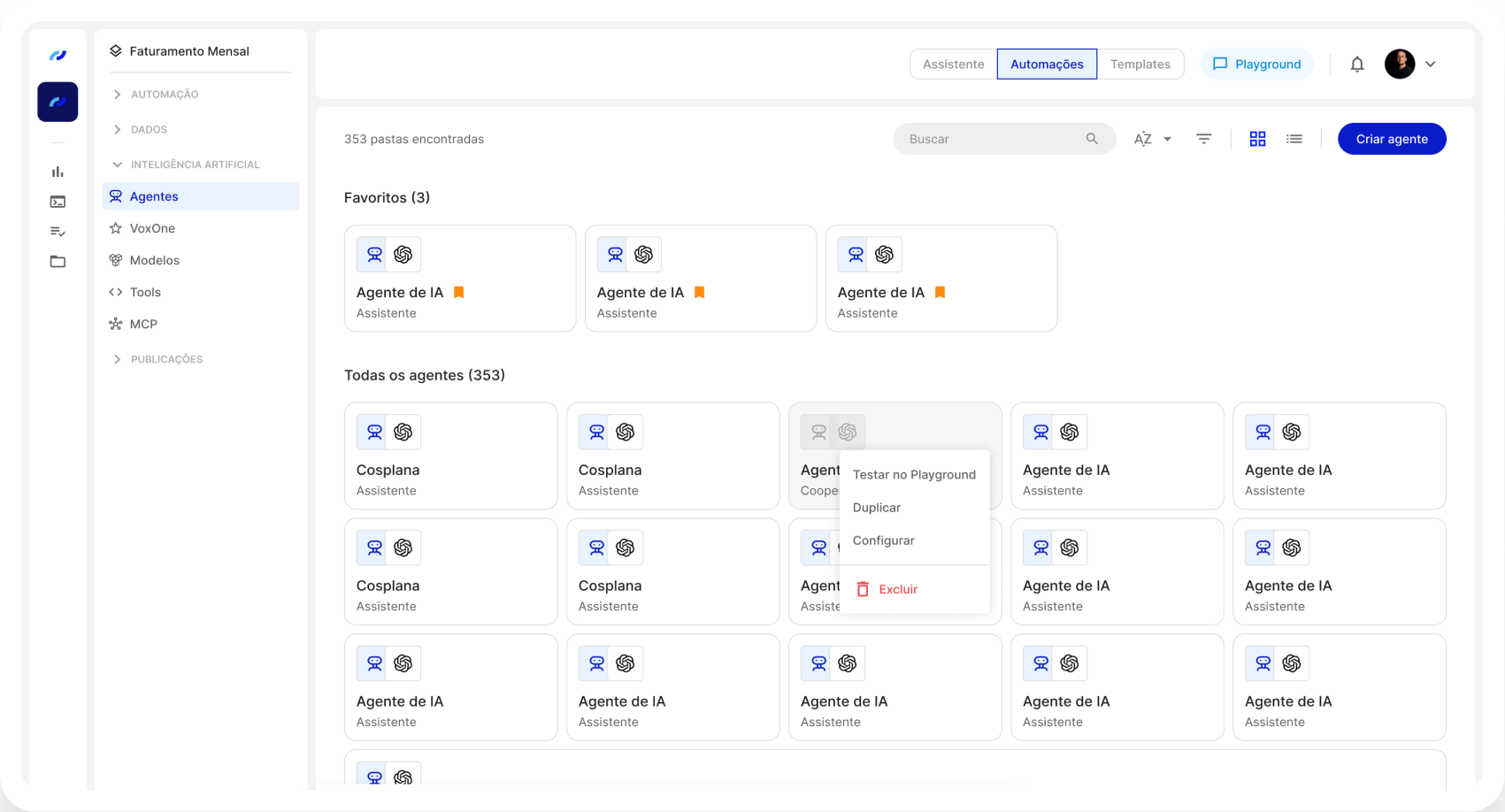
Task: Open bar chart icon in left rail
Action: (x=58, y=172)
